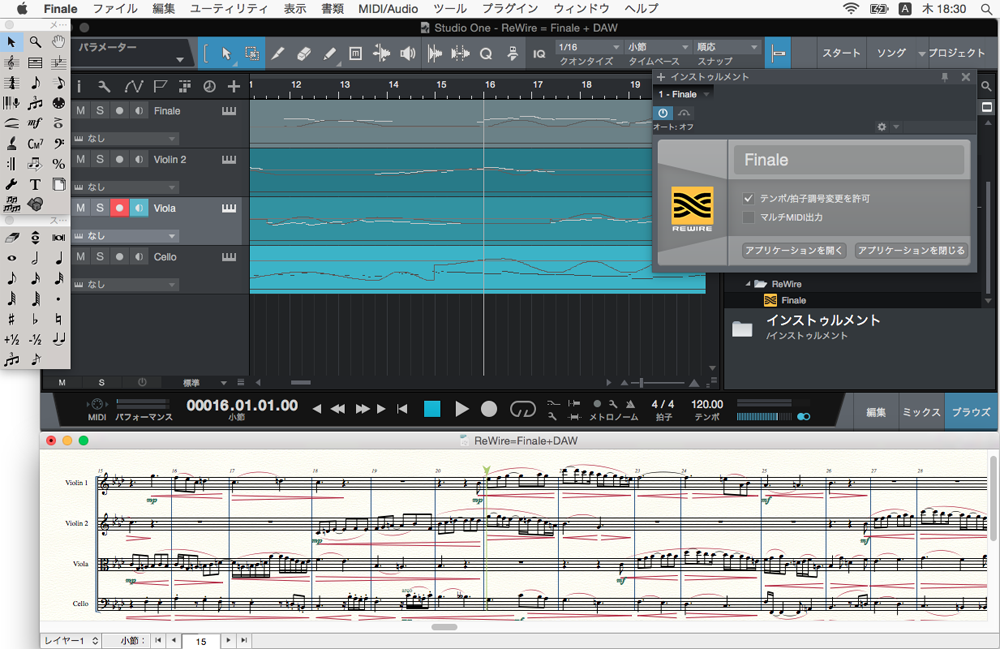
Task: Toggle monitor on the Viola track
Action: (x=139, y=208)
